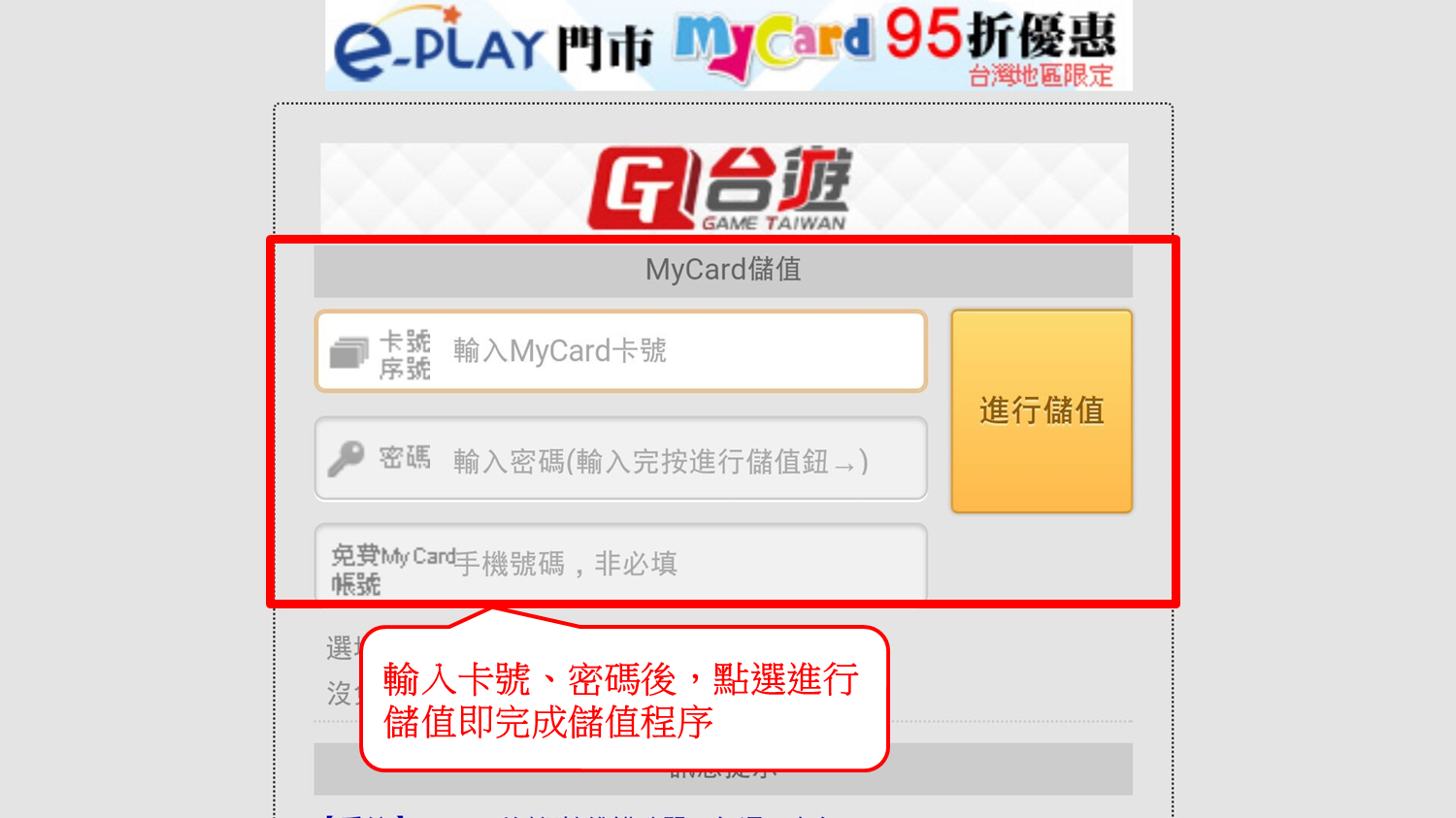The width and height of the screenshot is (1456, 818).
Task: Click the 卡號序號 field label
Action: 405,355
